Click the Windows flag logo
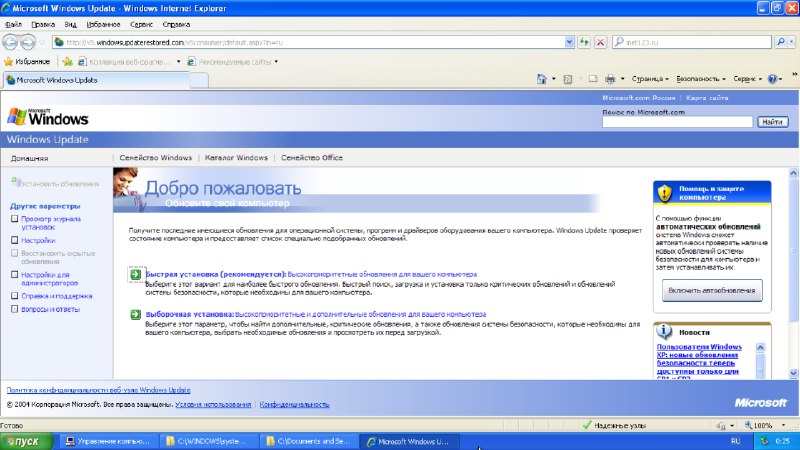Image resolution: width=800 pixels, height=450 pixels. click(x=17, y=117)
